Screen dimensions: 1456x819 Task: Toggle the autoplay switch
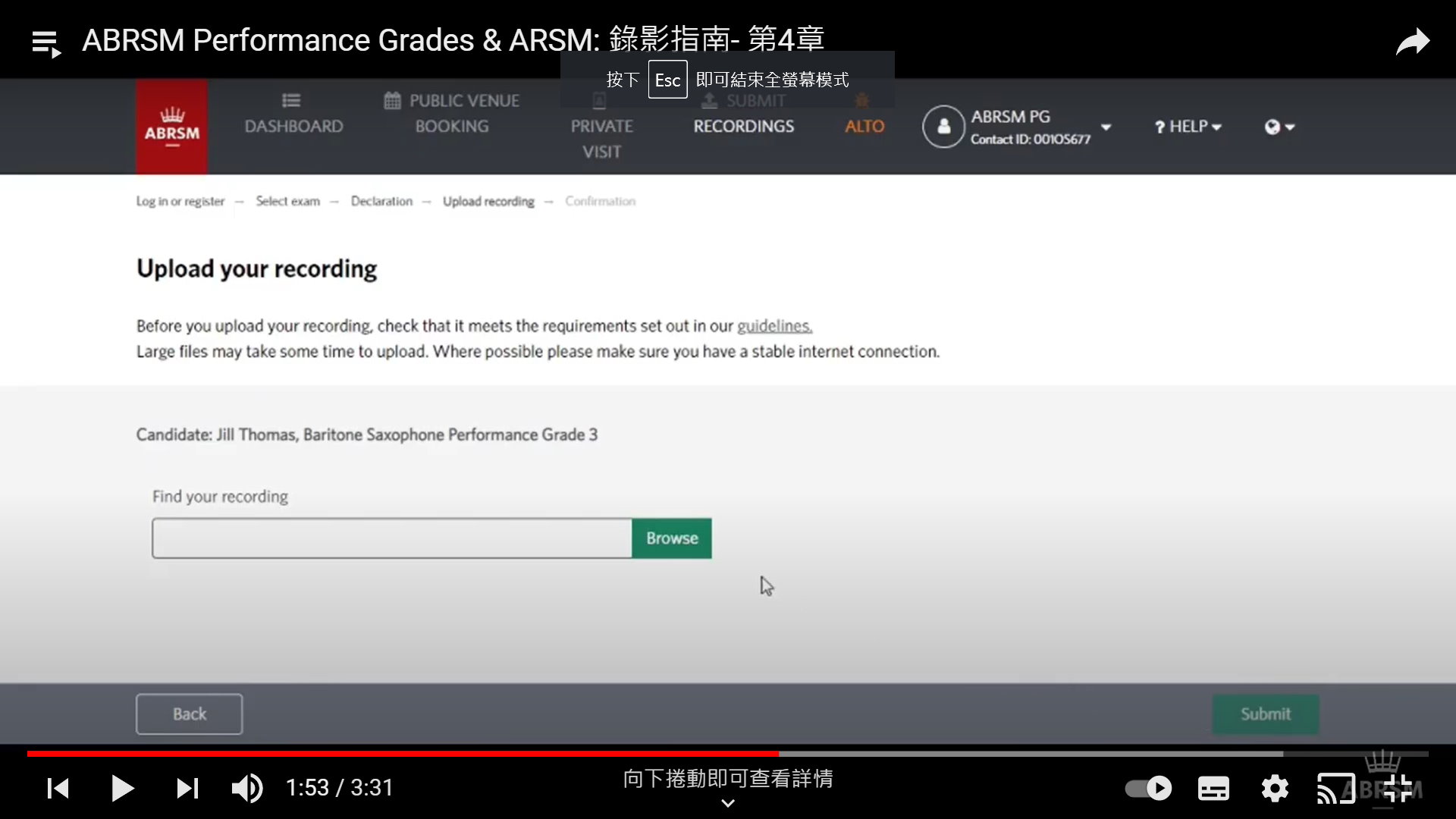pyautogui.click(x=1148, y=788)
